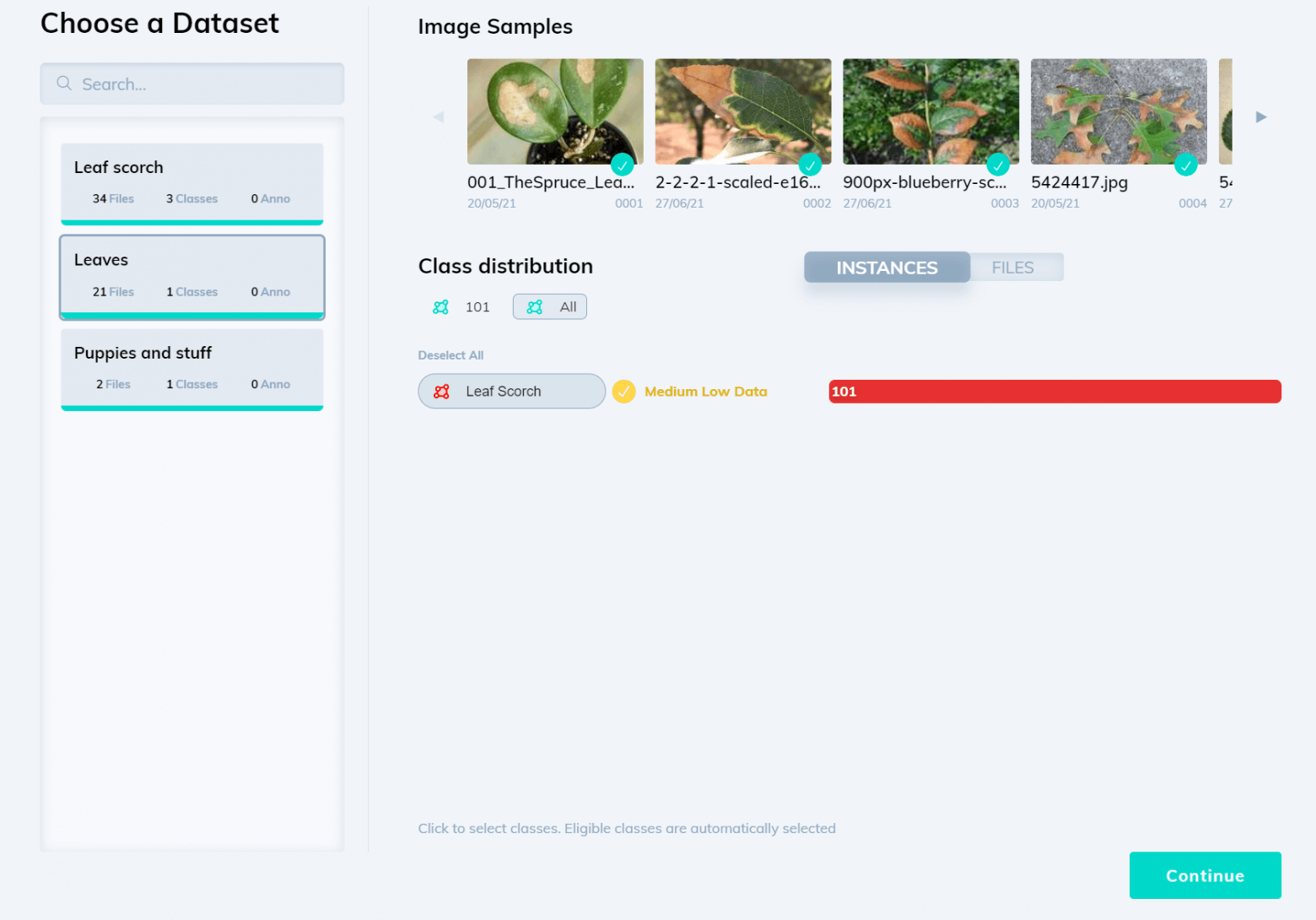This screenshot has width=1316, height=920.
Task: Select the All classes filter button
Action: pyautogui.click(x=550, y=307)
